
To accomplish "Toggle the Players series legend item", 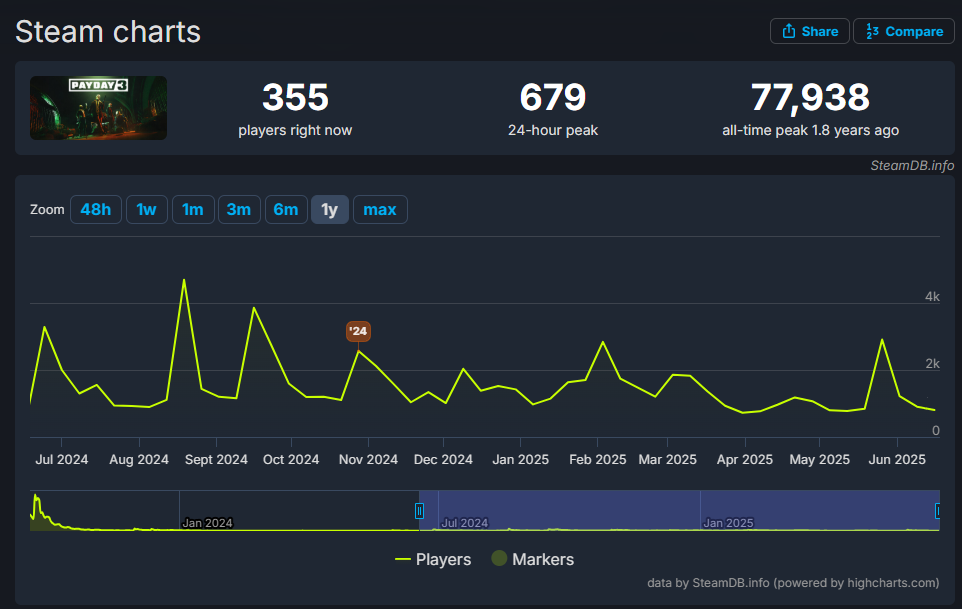I will click(x=433, y=559).
